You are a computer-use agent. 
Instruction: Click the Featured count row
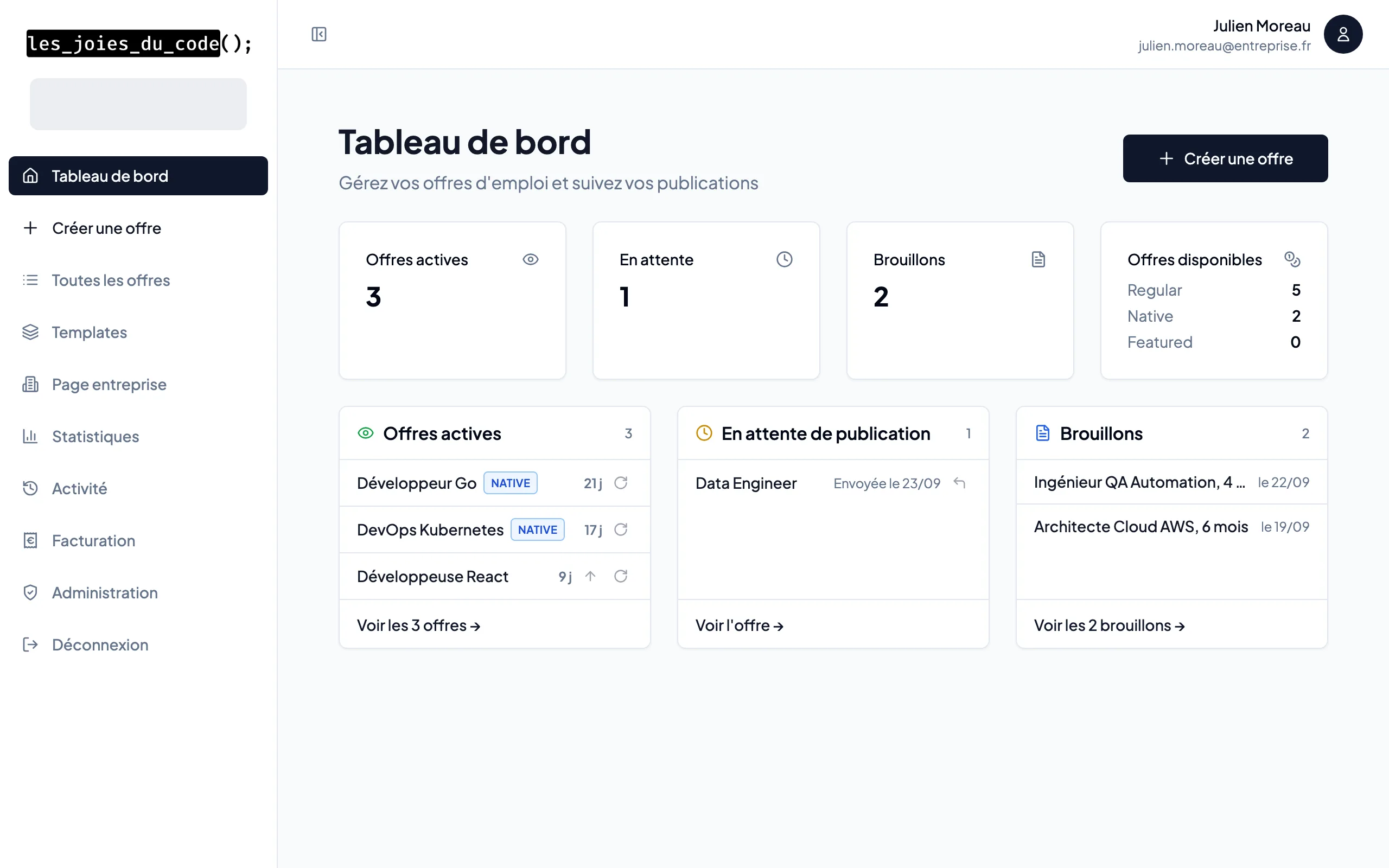point(1213,342)
